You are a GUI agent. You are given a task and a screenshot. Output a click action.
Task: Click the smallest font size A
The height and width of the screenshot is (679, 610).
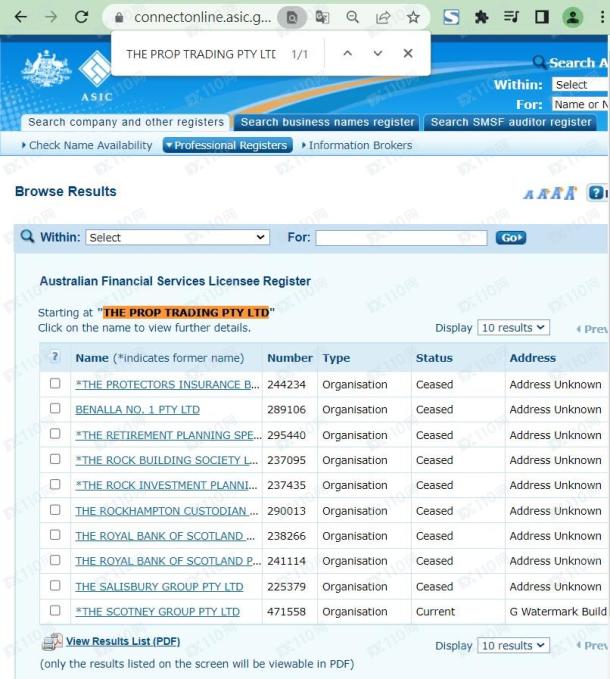(528, 195)
